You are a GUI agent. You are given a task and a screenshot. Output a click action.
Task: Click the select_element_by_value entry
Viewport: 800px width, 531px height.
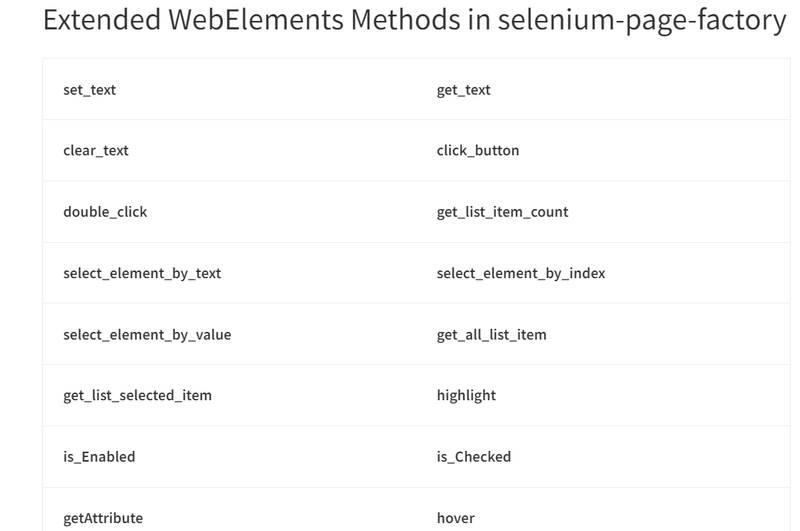pyautogui.click(x=146, y=334)
